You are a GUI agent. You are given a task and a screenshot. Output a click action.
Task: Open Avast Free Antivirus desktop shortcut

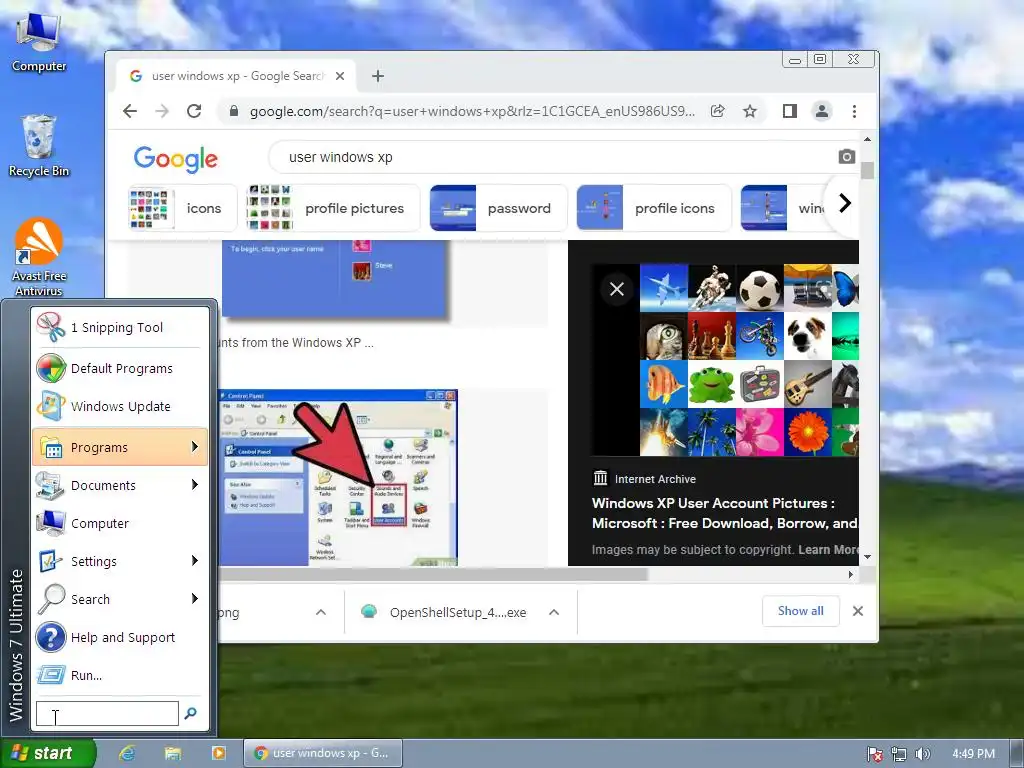39,257
